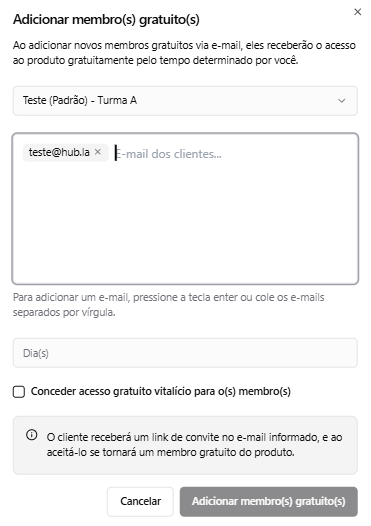Close the add free members dialog
Viewport: 371px width, 526px height.
coord(358,12)
